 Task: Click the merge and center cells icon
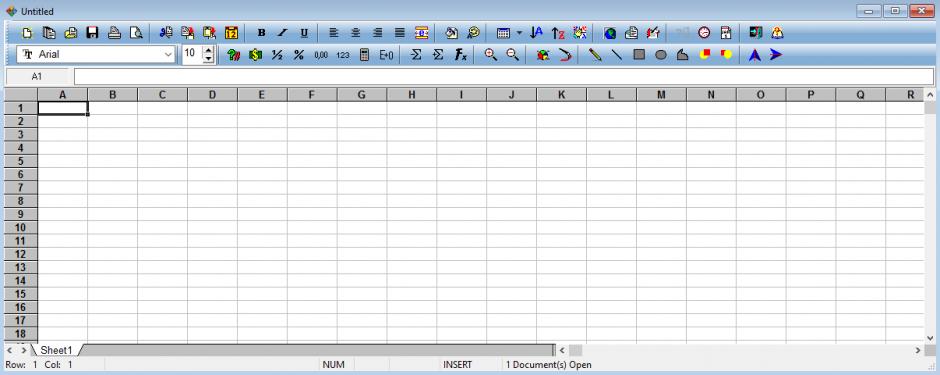click(x=421, y=33)
